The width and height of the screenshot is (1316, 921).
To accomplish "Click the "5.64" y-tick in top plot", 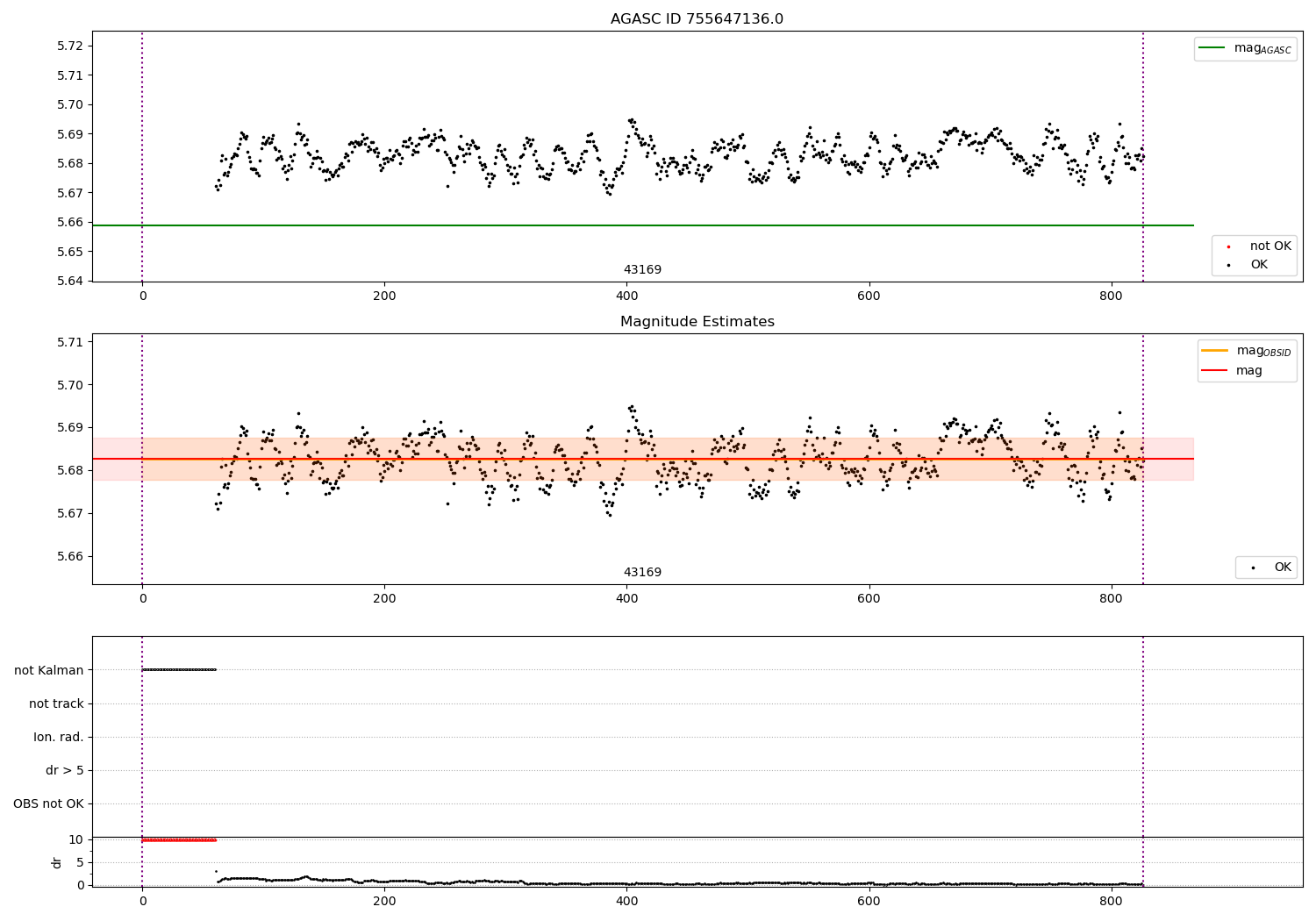I will (x=69, y=282).
